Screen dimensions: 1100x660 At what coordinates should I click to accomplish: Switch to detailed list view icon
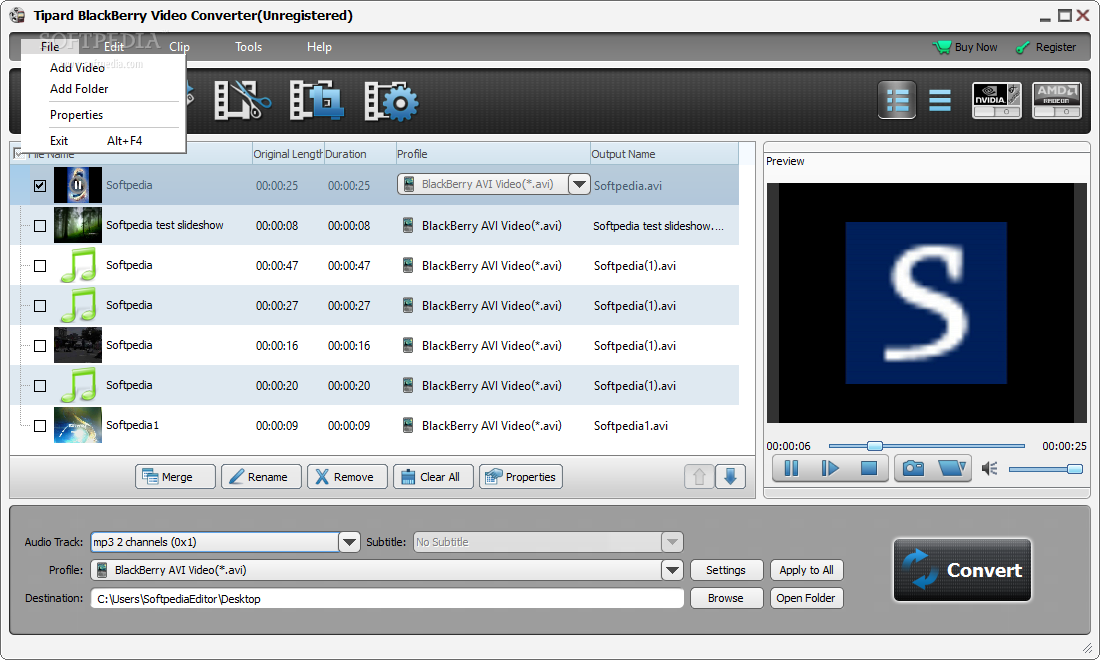coord(897,100)
